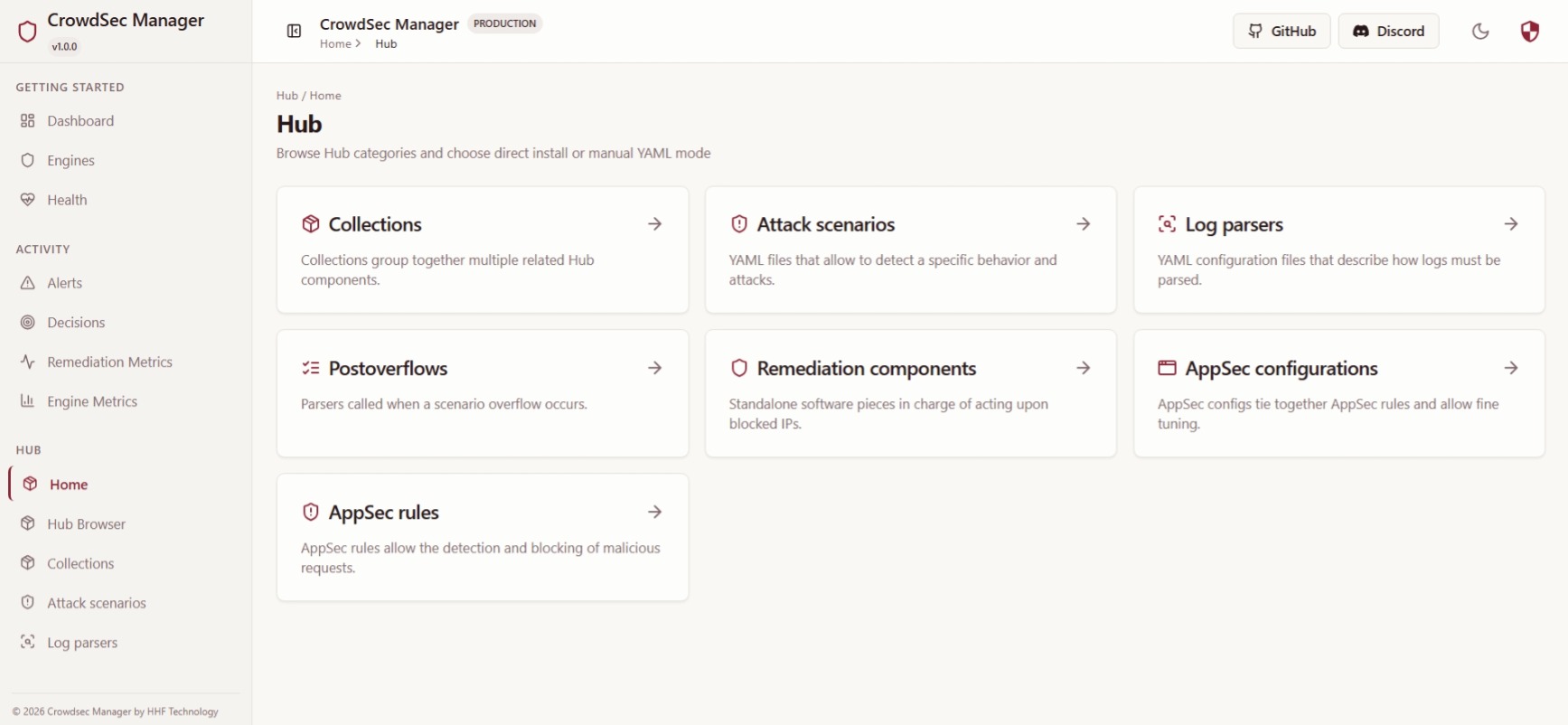Open Log parsers in the sidebar
The height and width of the screenshot is (725, 1568).
(x=126, y=643)
